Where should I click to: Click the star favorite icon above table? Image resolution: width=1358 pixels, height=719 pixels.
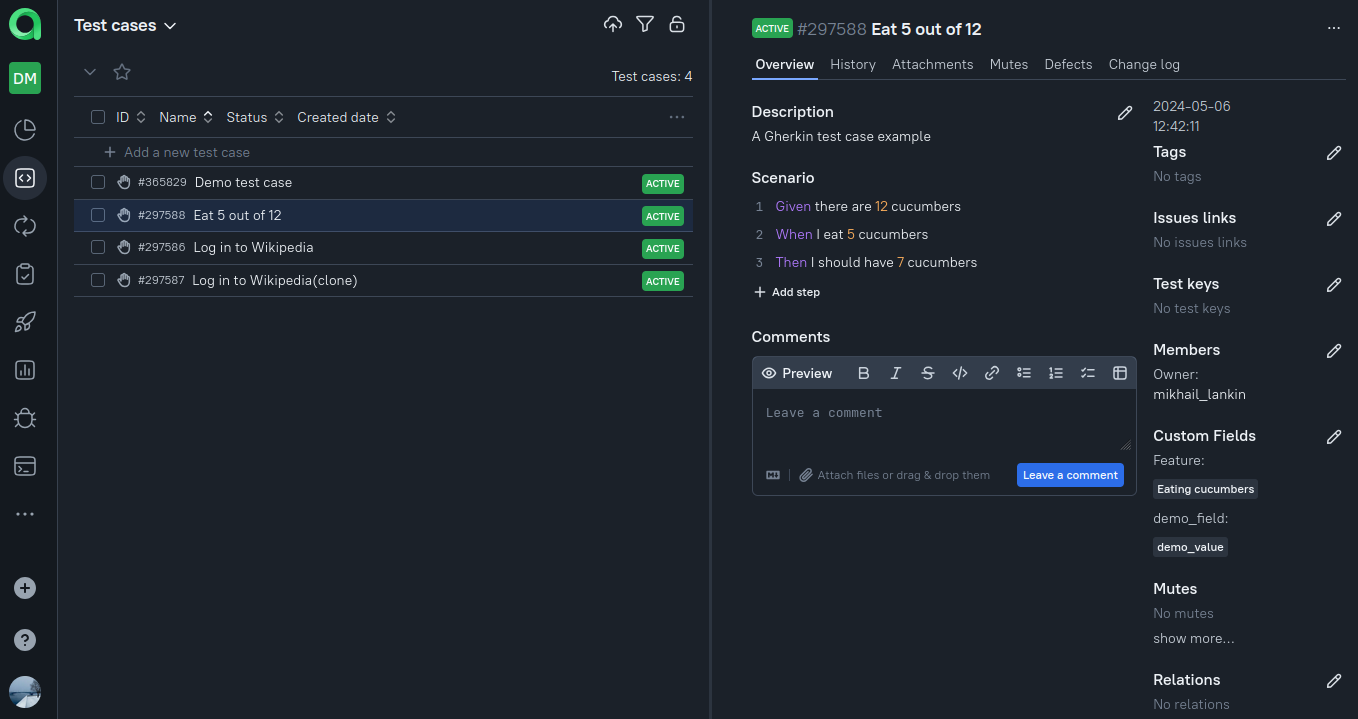[122, 72]
